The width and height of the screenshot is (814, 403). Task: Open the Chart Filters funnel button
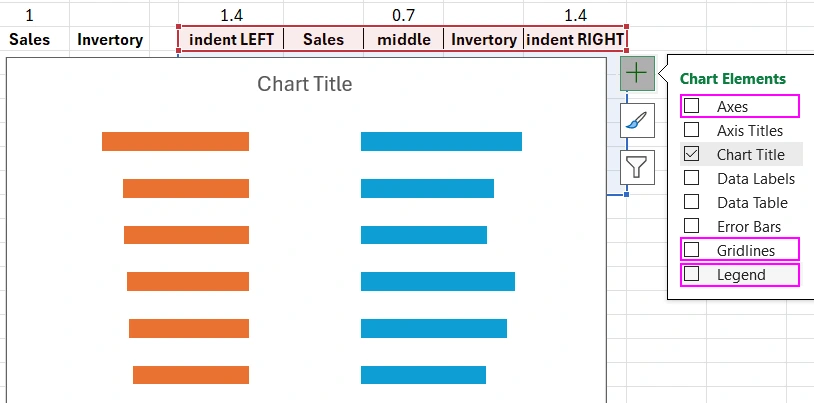click(x=636, y=167)
